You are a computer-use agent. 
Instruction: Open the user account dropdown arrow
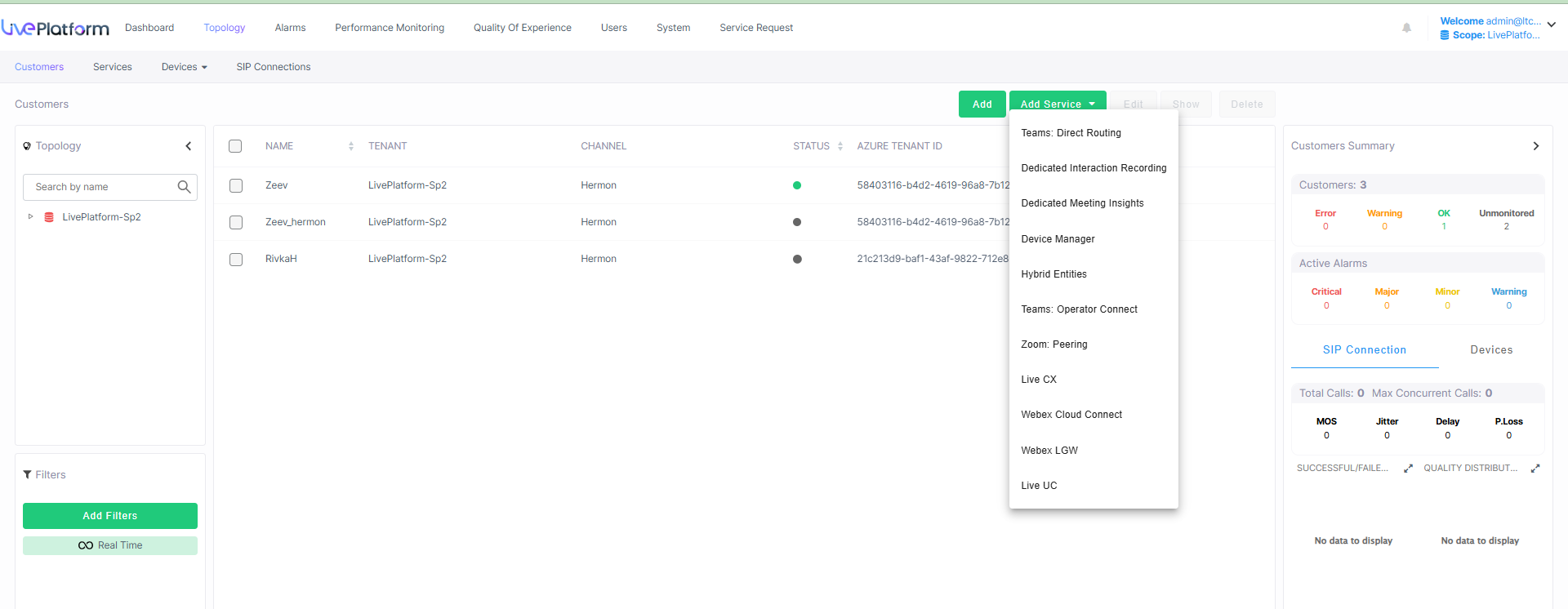coord(1551,24)
